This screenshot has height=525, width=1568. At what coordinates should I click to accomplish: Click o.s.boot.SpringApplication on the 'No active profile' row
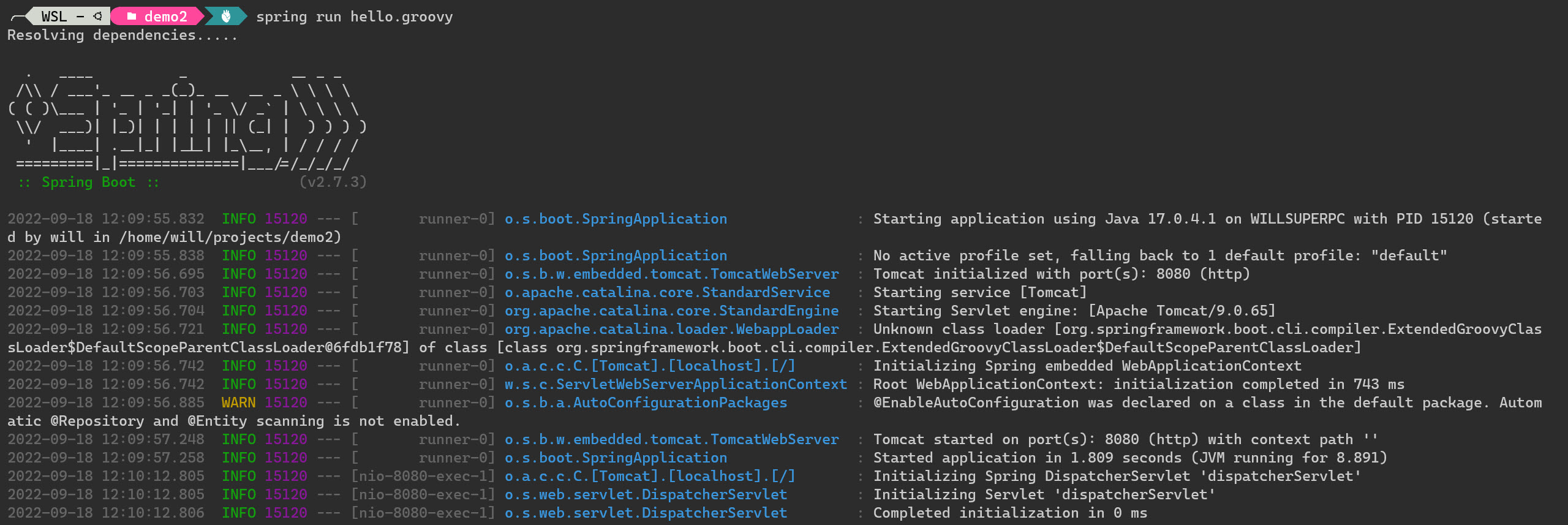coord(616,255)
